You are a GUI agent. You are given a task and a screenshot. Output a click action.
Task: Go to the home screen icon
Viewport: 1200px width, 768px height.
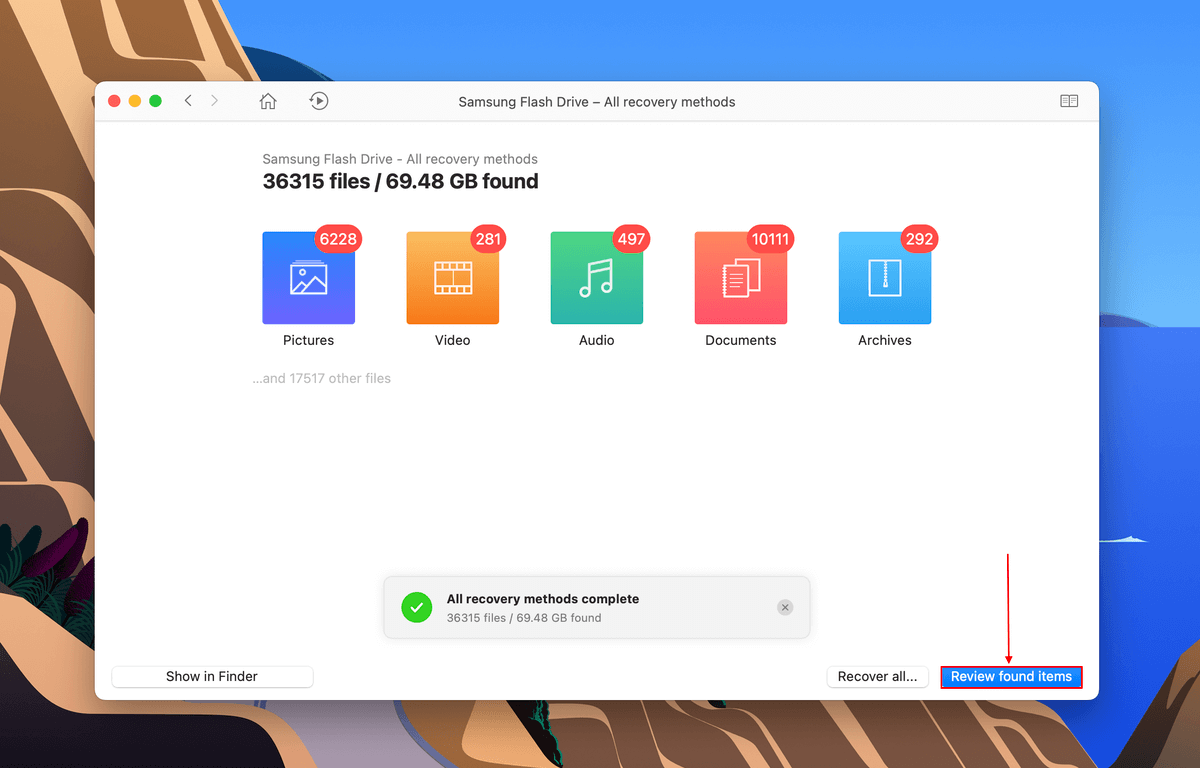(268, 101)
